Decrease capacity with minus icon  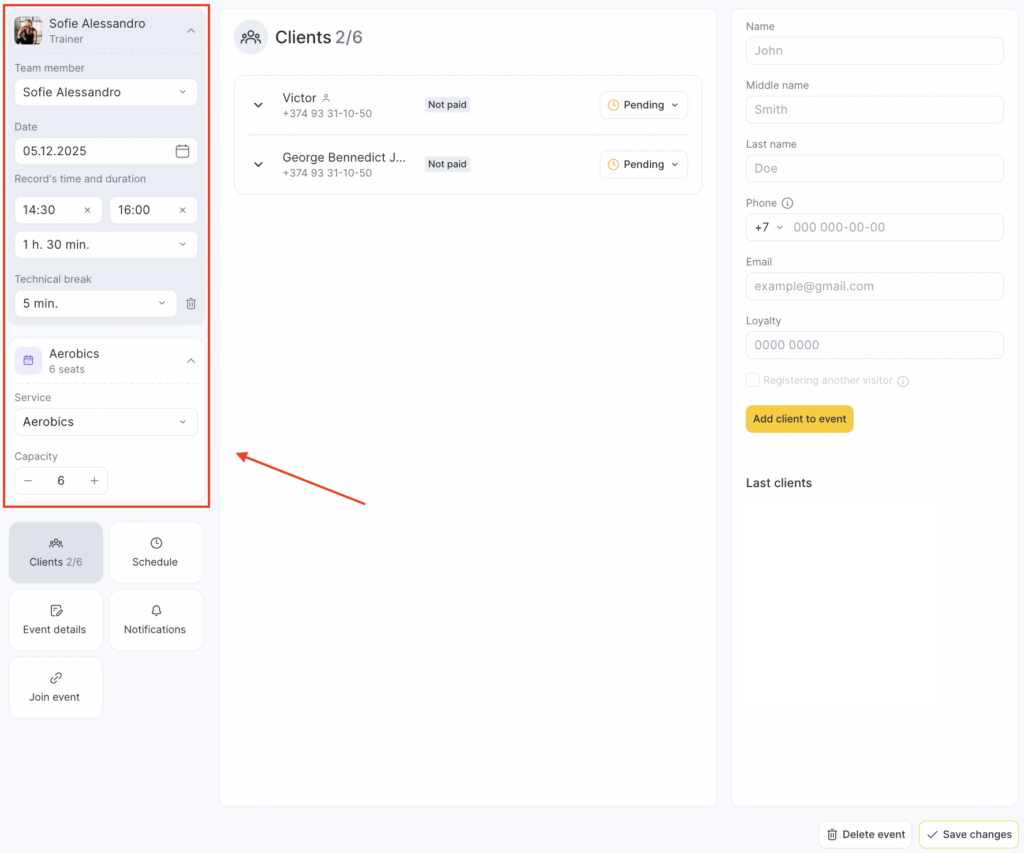28,481
